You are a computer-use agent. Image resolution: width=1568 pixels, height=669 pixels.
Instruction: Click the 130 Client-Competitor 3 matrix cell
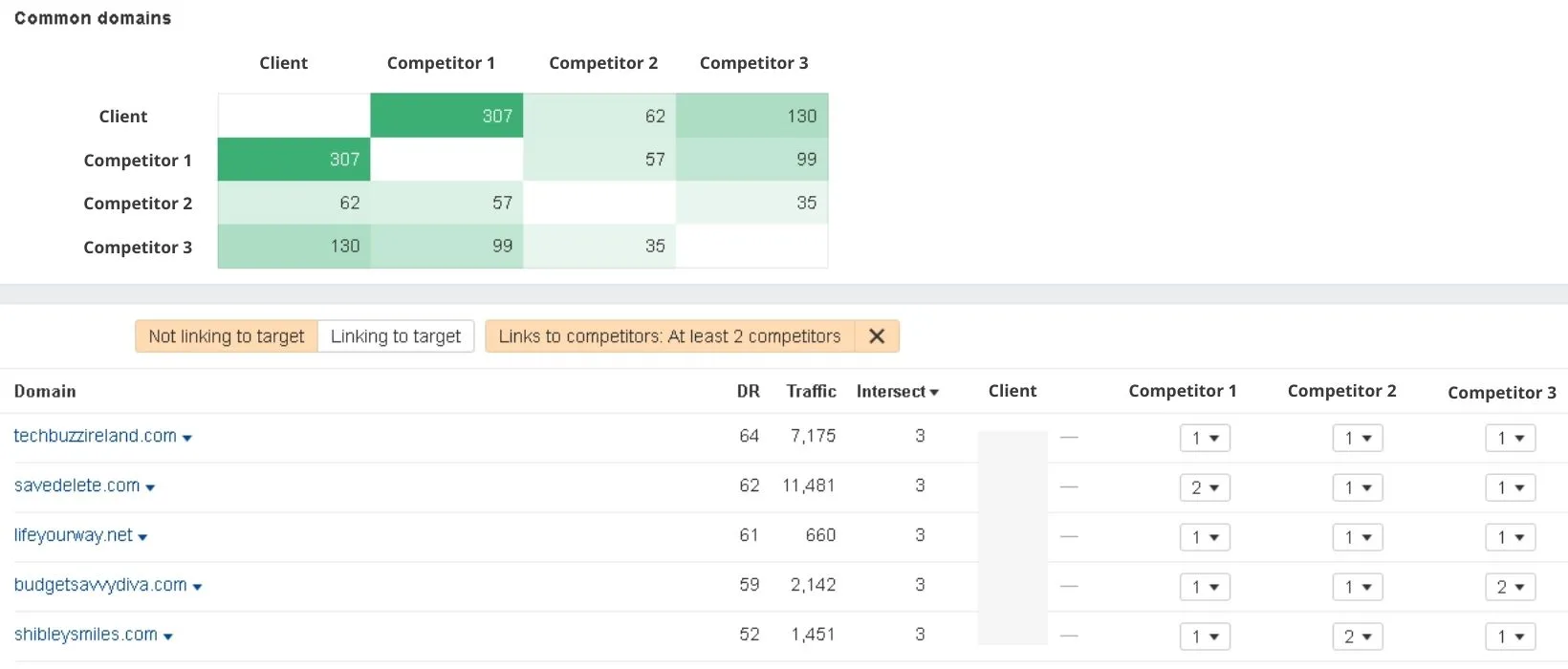click(x=752, y=116)
